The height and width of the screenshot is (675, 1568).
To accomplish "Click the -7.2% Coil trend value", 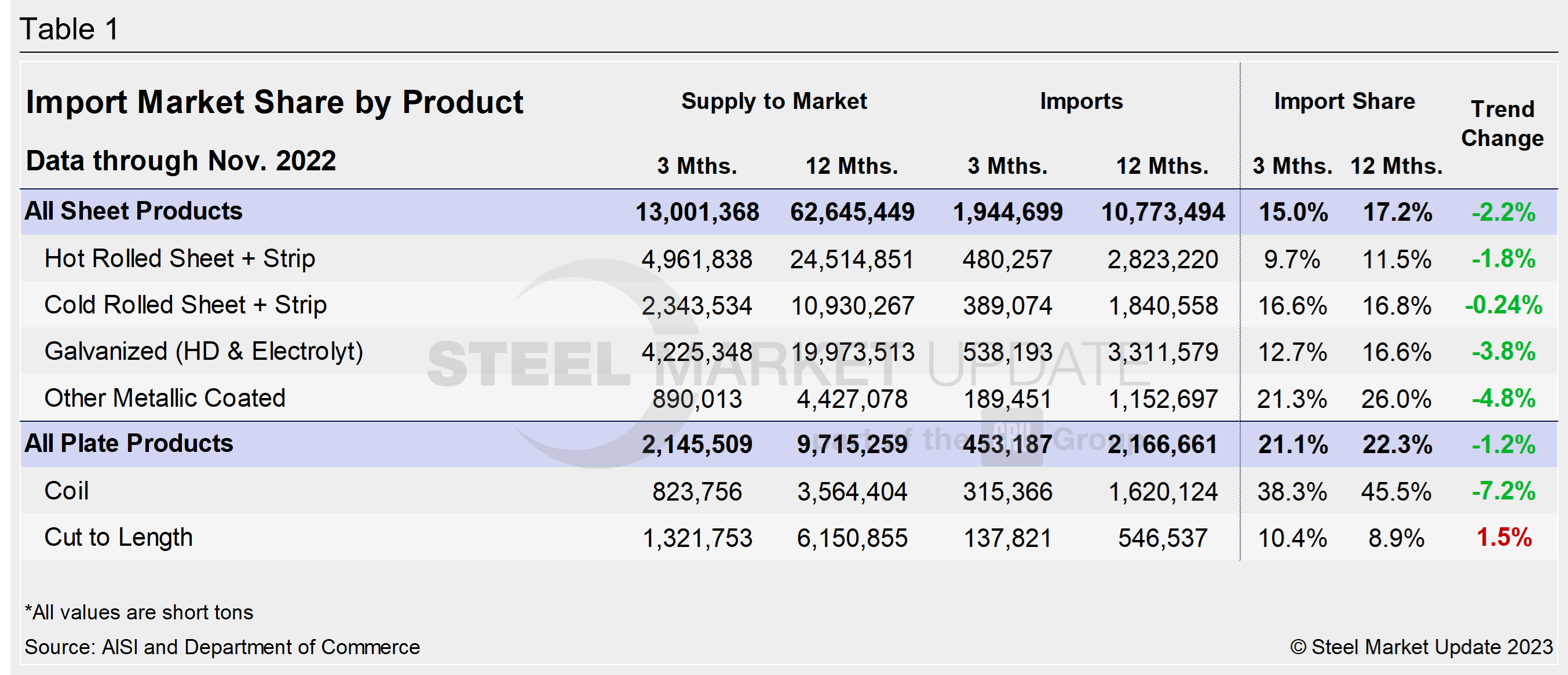I will coord(1504,491).
